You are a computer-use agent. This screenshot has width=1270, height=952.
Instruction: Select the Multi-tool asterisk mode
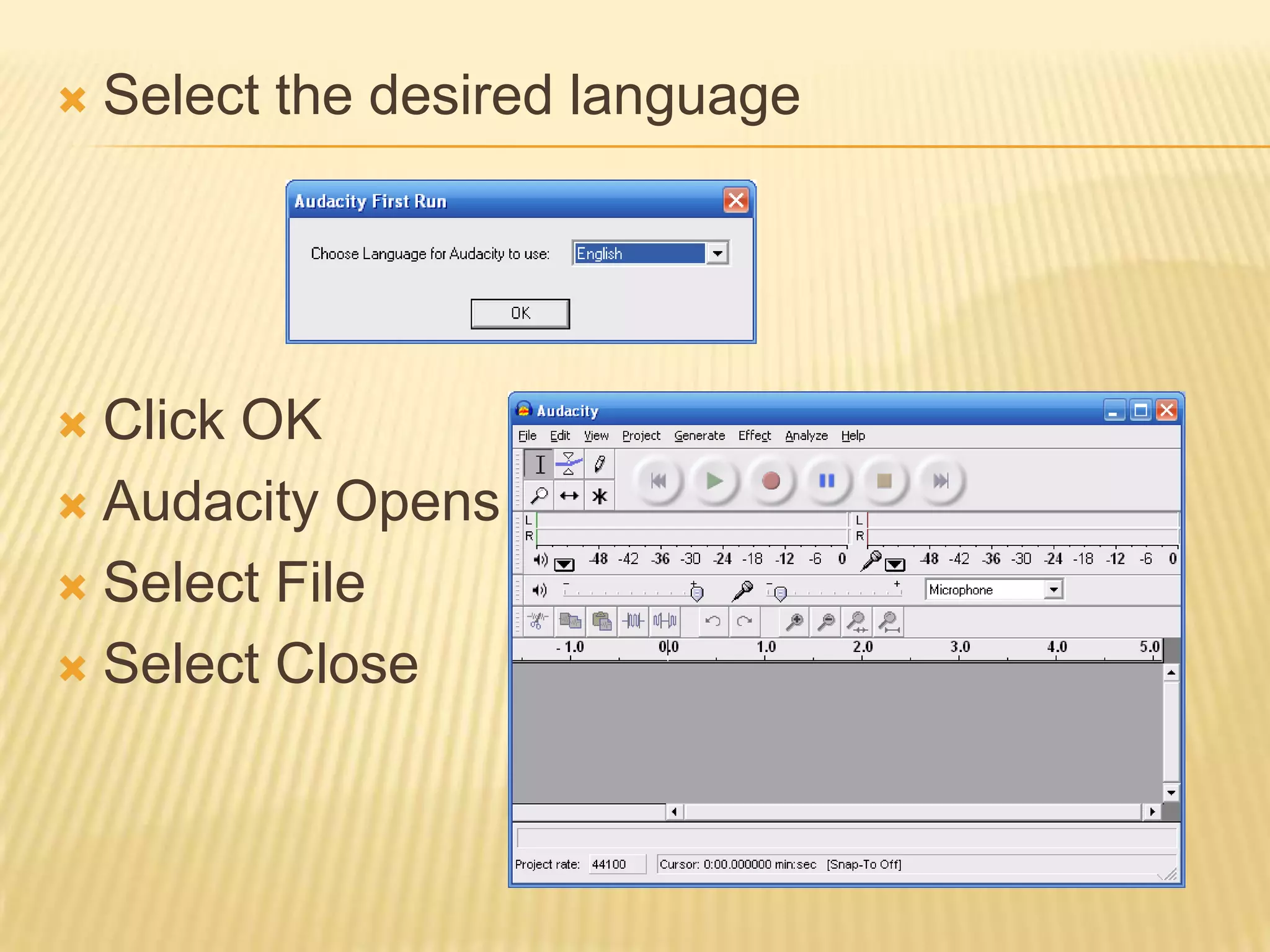(x=599, y=496)
